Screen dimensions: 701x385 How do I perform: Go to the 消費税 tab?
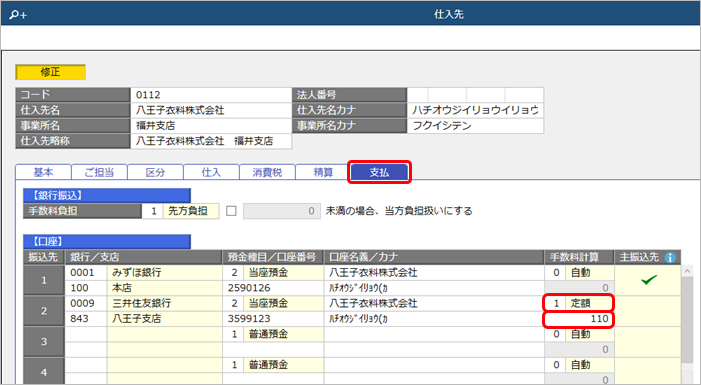pyautogui.click(x=267, y=172)
